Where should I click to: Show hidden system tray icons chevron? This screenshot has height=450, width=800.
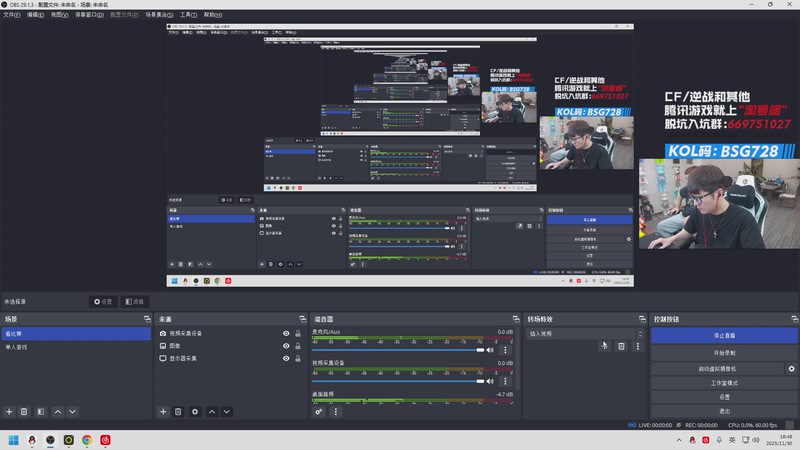coord(679,440)
